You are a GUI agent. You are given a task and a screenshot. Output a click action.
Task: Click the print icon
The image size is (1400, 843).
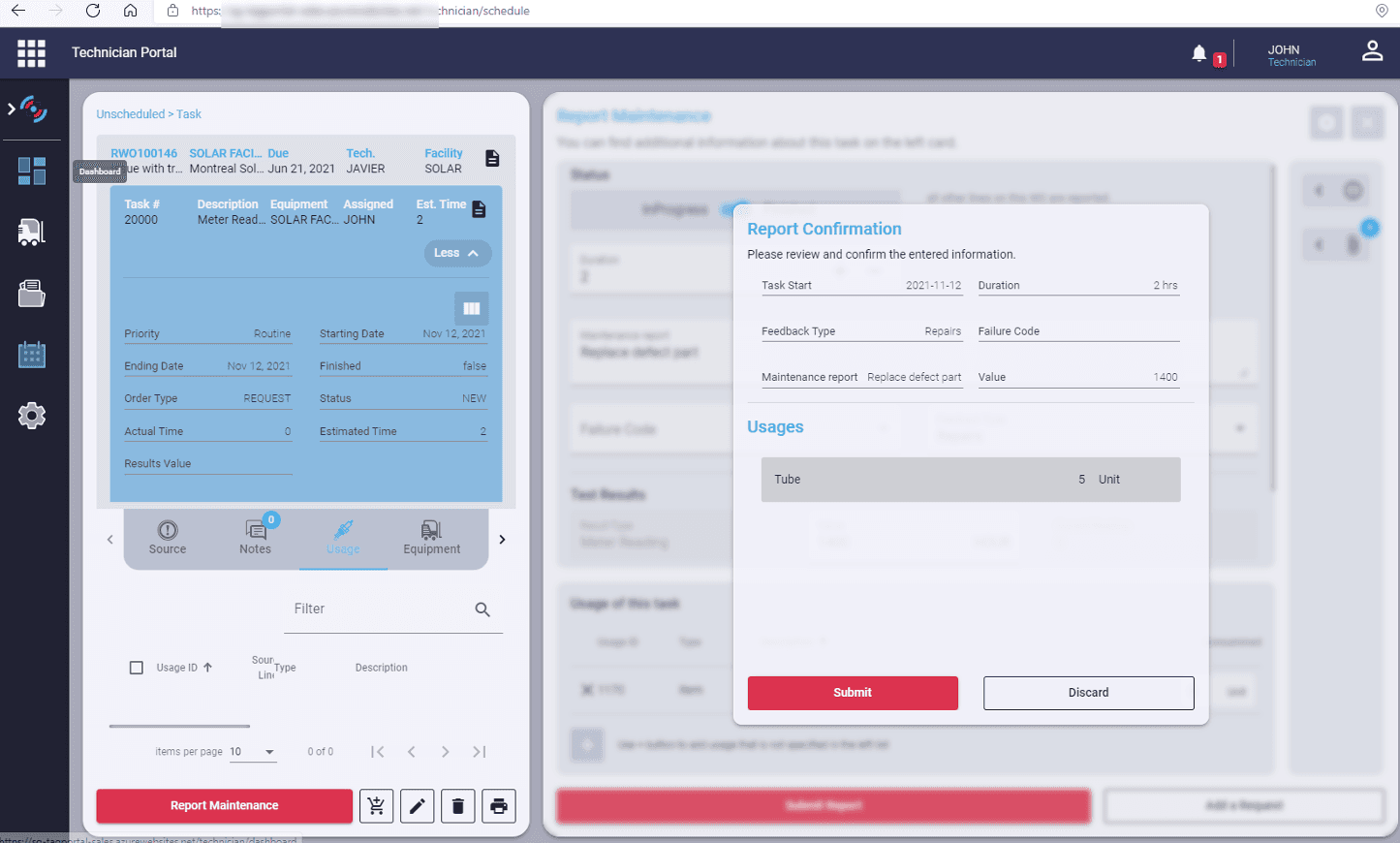coord(499,806)
